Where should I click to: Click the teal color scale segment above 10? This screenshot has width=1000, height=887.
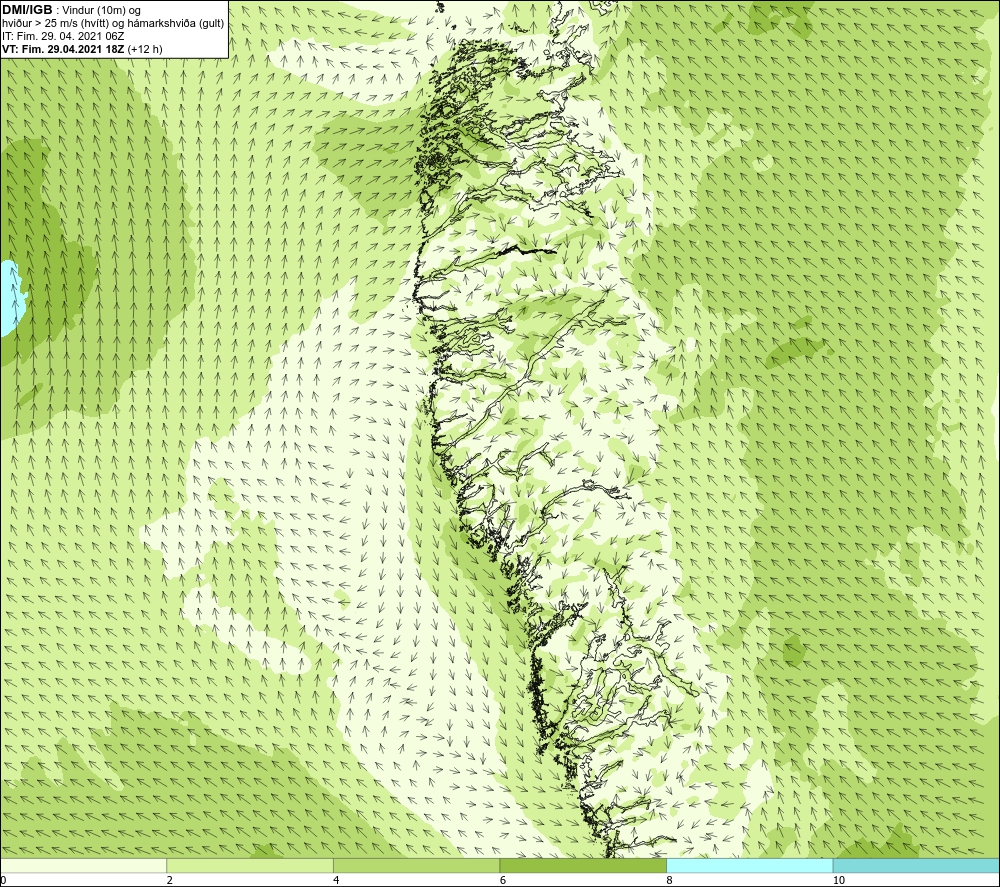point(916,865)
